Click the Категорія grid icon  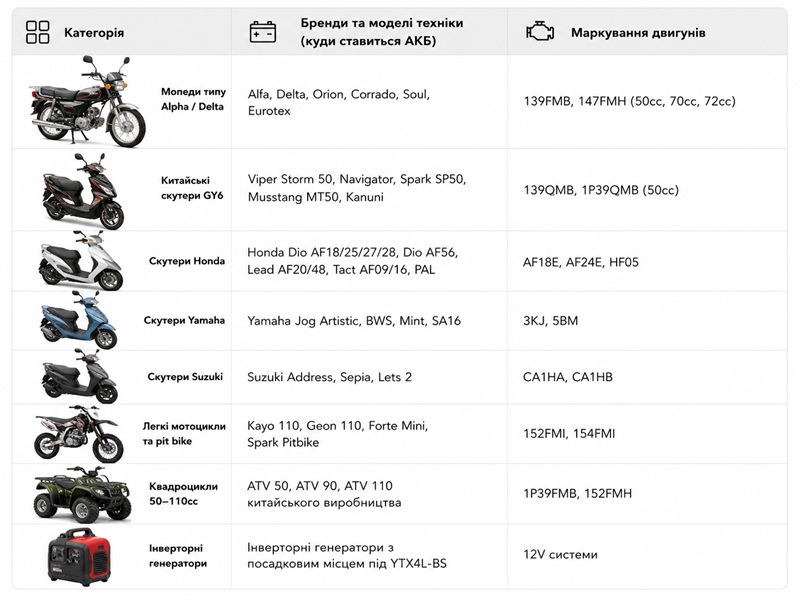37,32
